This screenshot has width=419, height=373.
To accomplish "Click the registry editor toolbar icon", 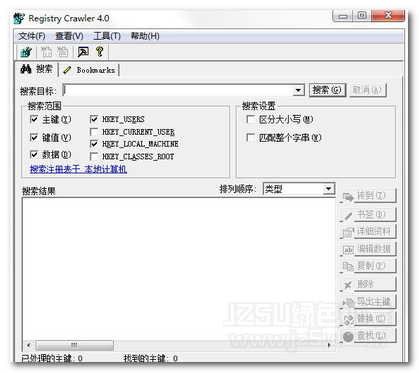I will coord(26,52).
